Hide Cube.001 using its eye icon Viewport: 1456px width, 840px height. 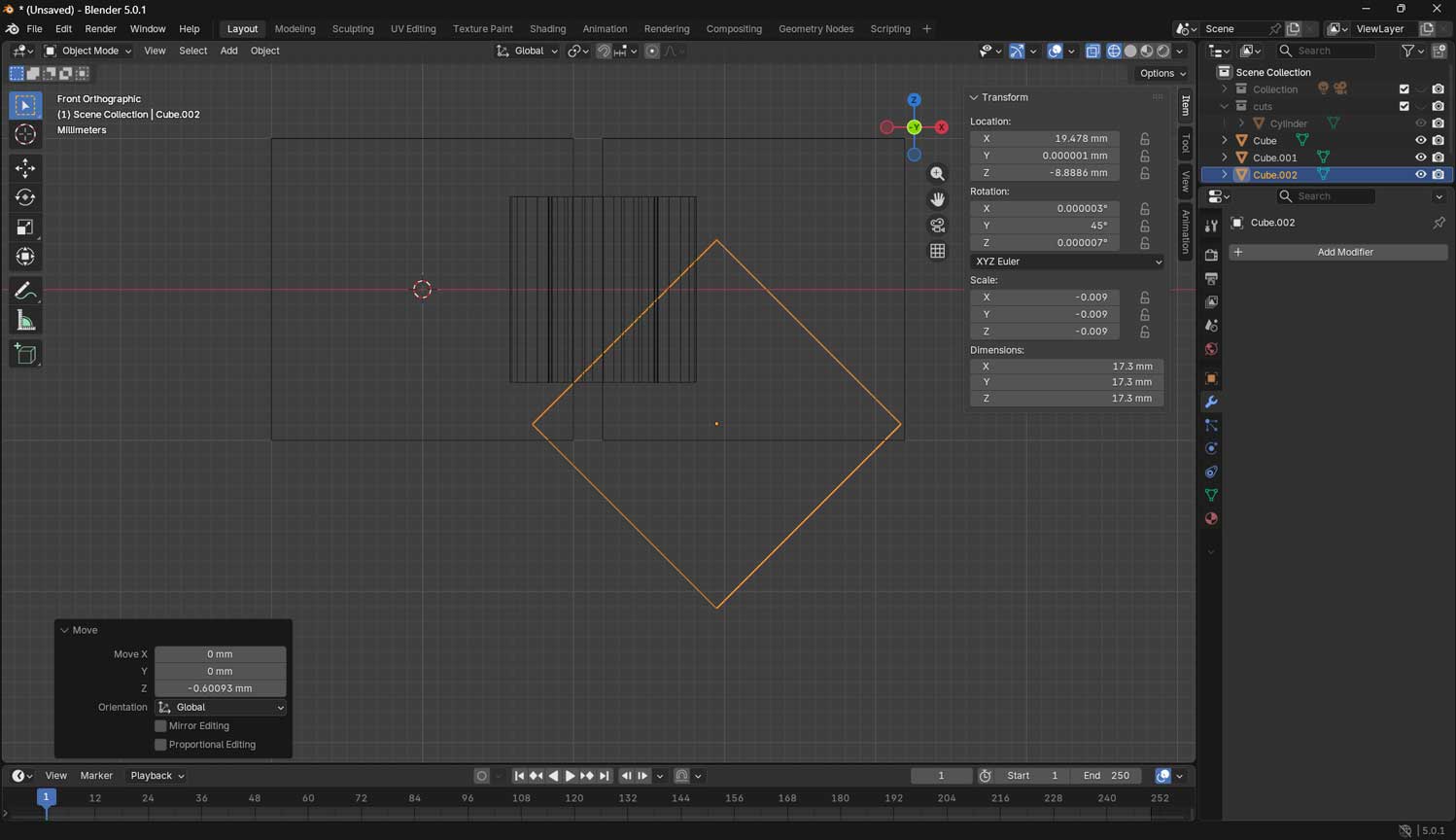[1420, 157]
